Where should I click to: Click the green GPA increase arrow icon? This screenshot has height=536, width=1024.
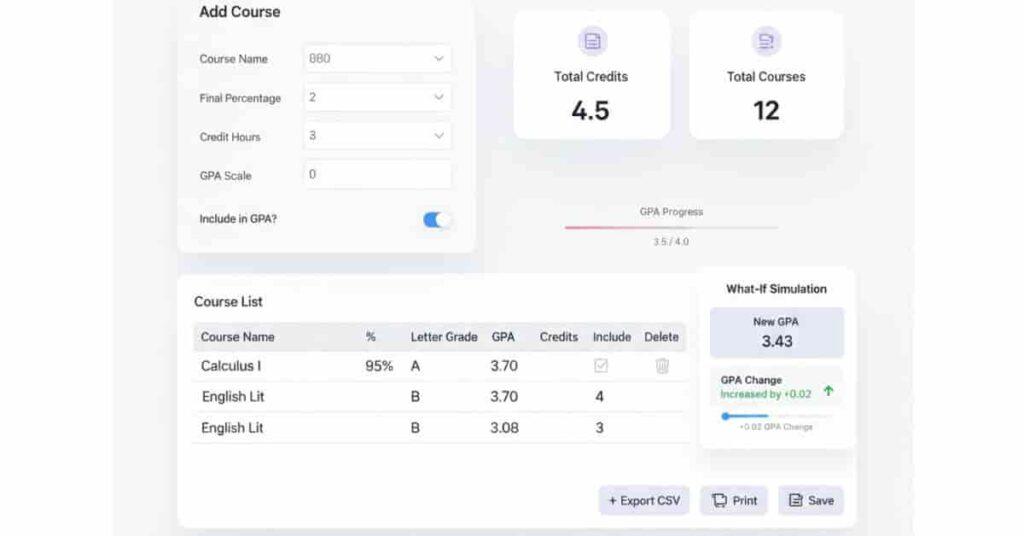(x=828, y=391)
